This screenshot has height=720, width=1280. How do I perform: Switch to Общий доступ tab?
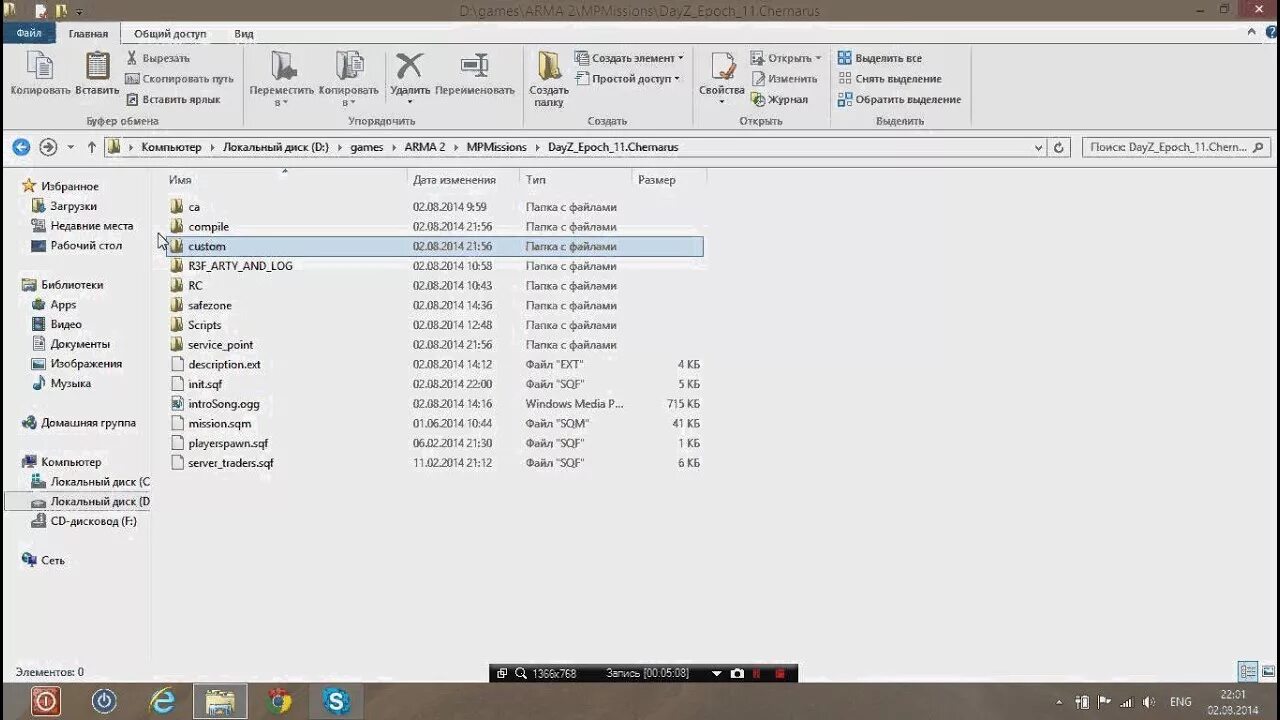pos(170,33)
